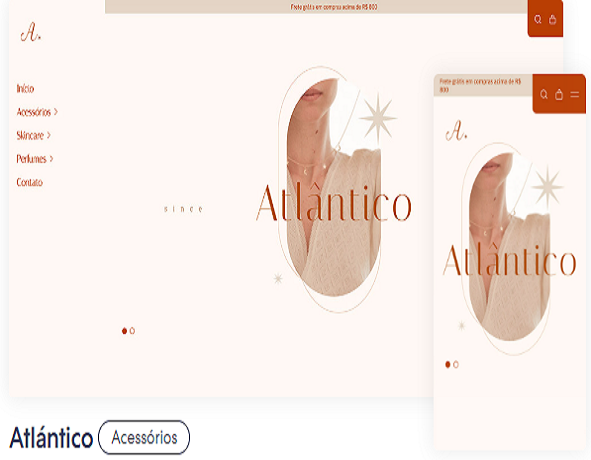591x460 pixels.
Task: Expand the Skincare submenu chevron
Action: (x=49, y=135)
